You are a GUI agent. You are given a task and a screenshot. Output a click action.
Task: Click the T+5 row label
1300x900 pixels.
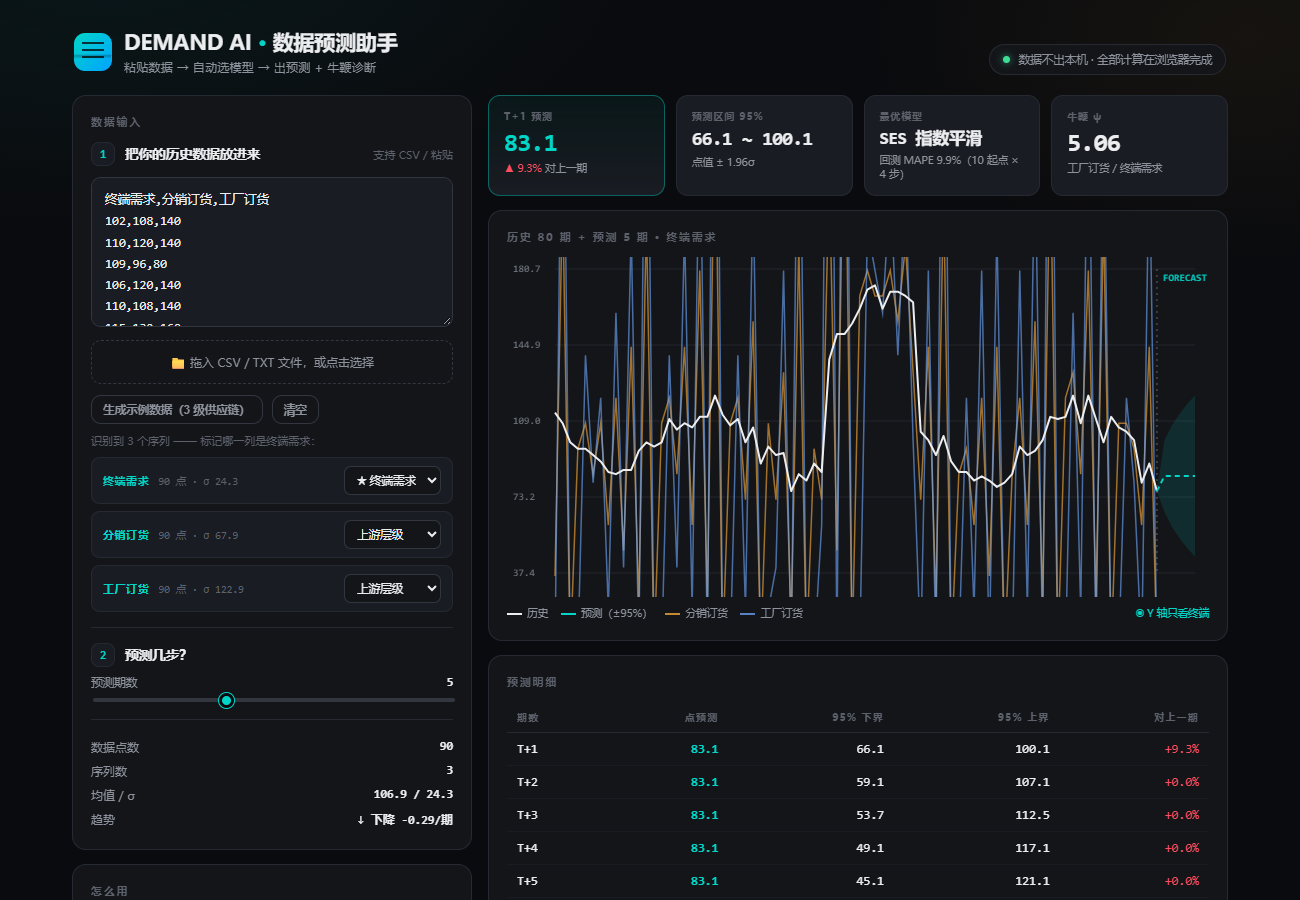(x=527, y=881)
